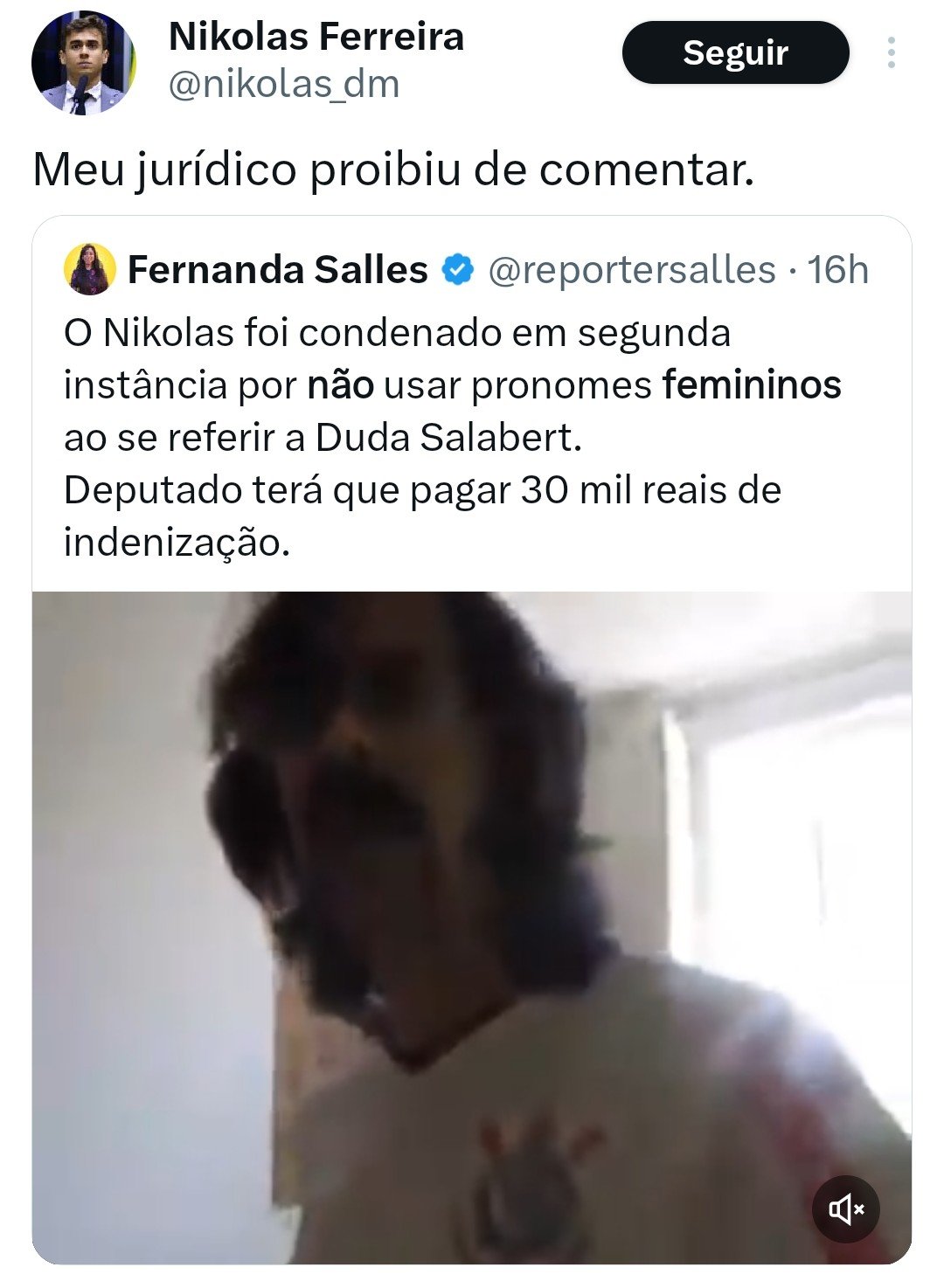Open Fernanda Salles' small profile picture
The height and width of the screenshot is (1288, 944).
[x=90, y=269]
